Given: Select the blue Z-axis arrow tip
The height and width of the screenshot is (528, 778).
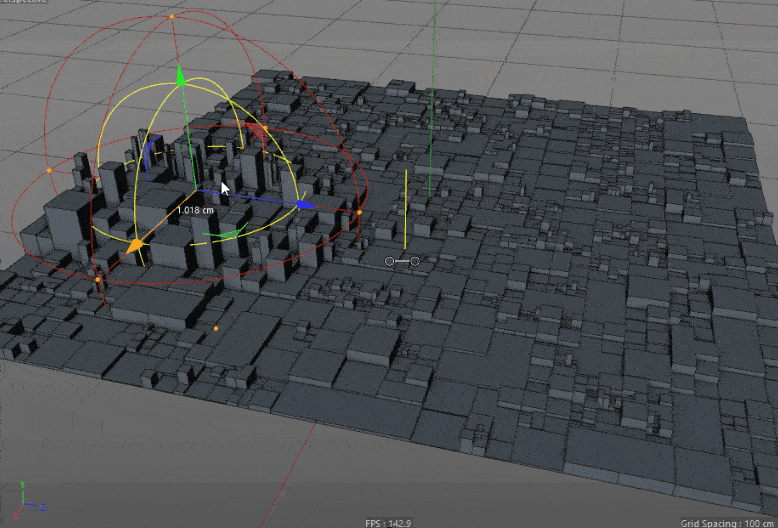Looking at the screenshot, I should coord(306,204).
